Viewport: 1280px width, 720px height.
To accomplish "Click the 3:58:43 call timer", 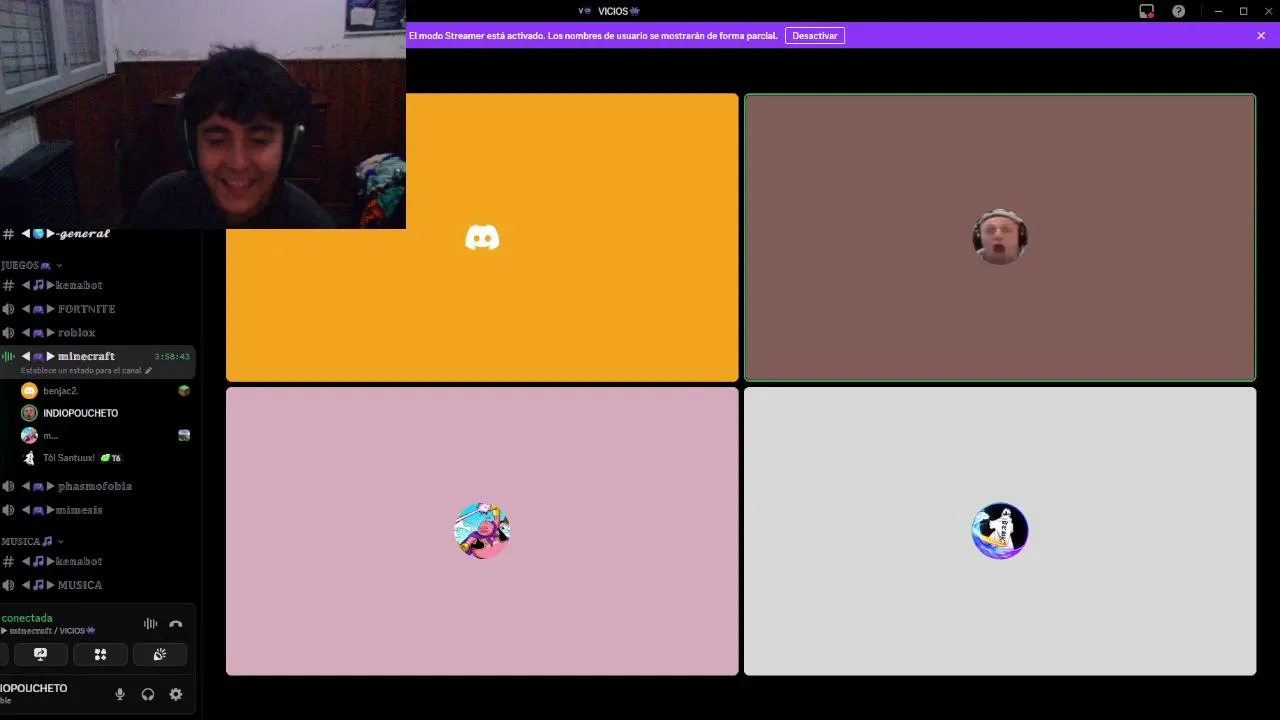I will (172, 357).
